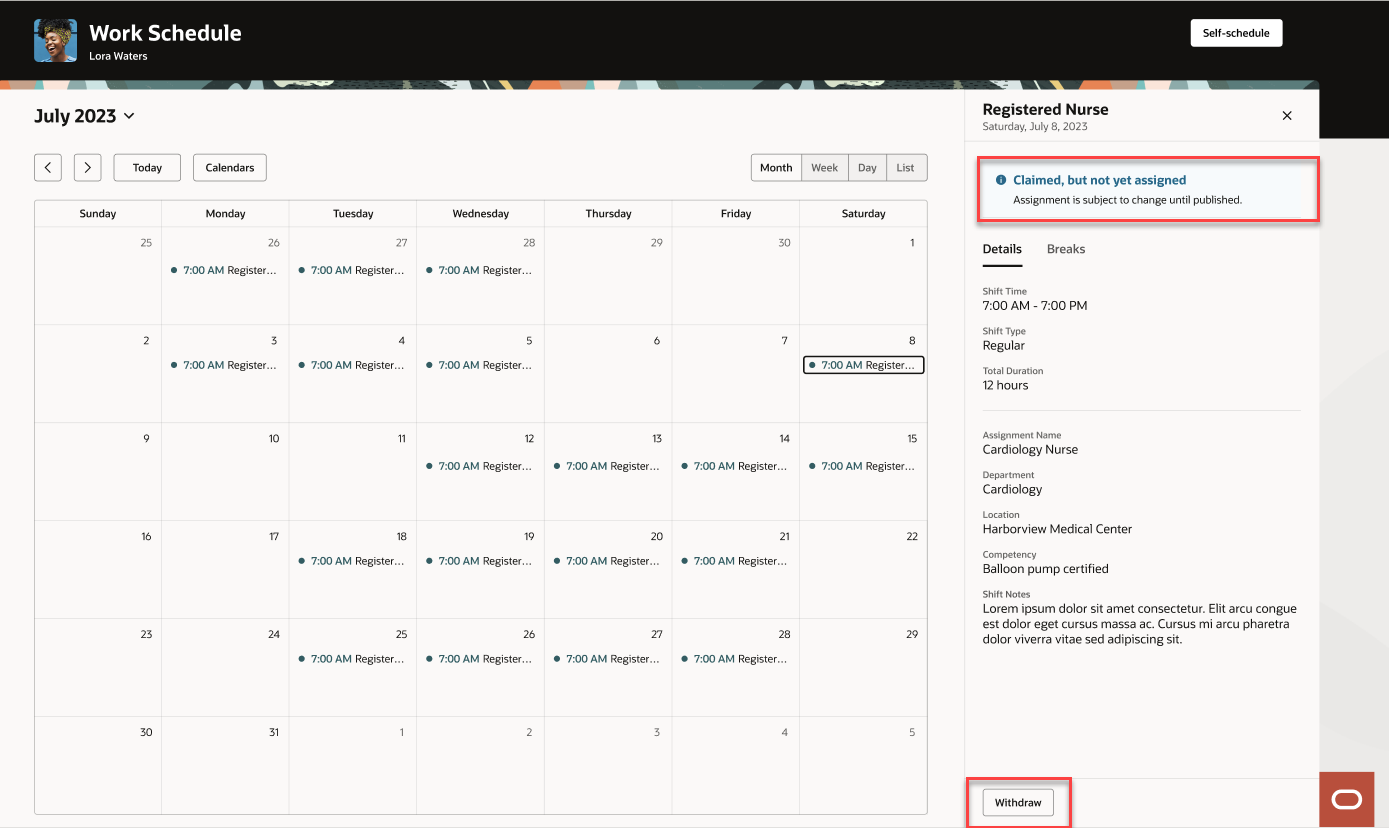Click the Withdraw button
The image size is (1389, 828).
1018,802
